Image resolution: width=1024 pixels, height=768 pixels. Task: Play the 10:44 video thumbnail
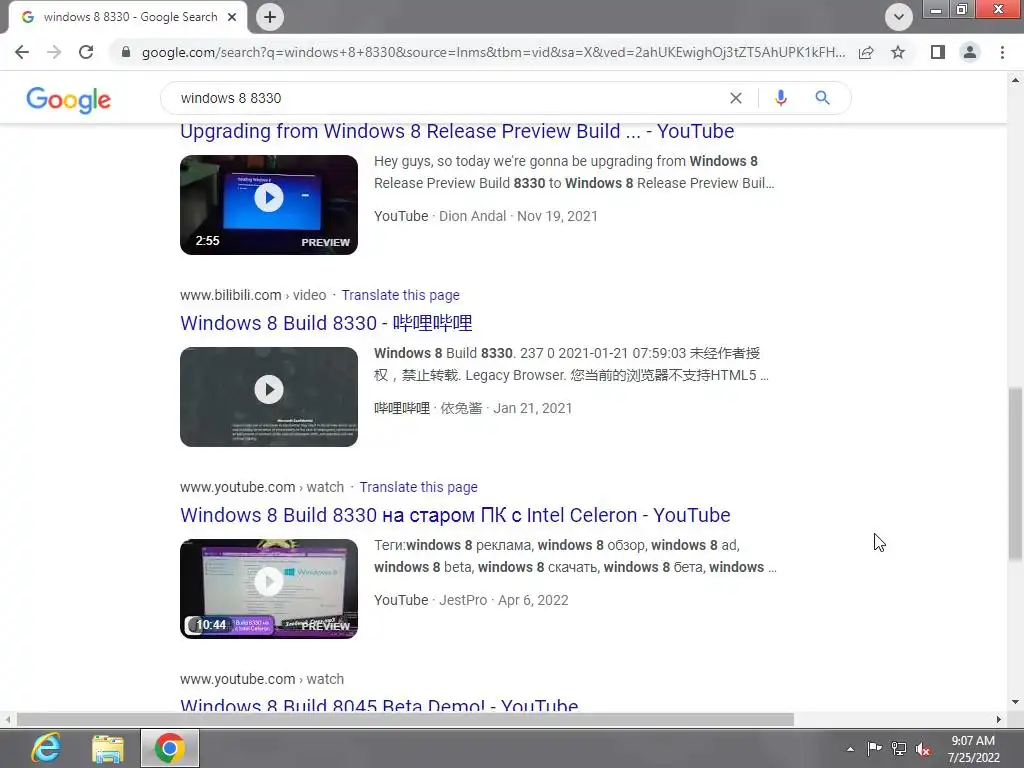click(x=269, y=588)
